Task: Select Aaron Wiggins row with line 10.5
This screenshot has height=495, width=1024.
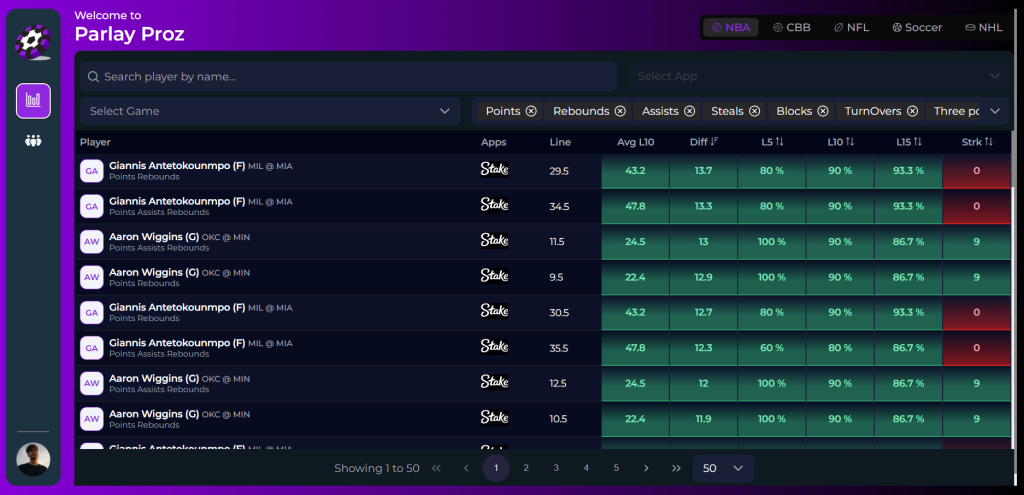Action: tap(544, 419)
